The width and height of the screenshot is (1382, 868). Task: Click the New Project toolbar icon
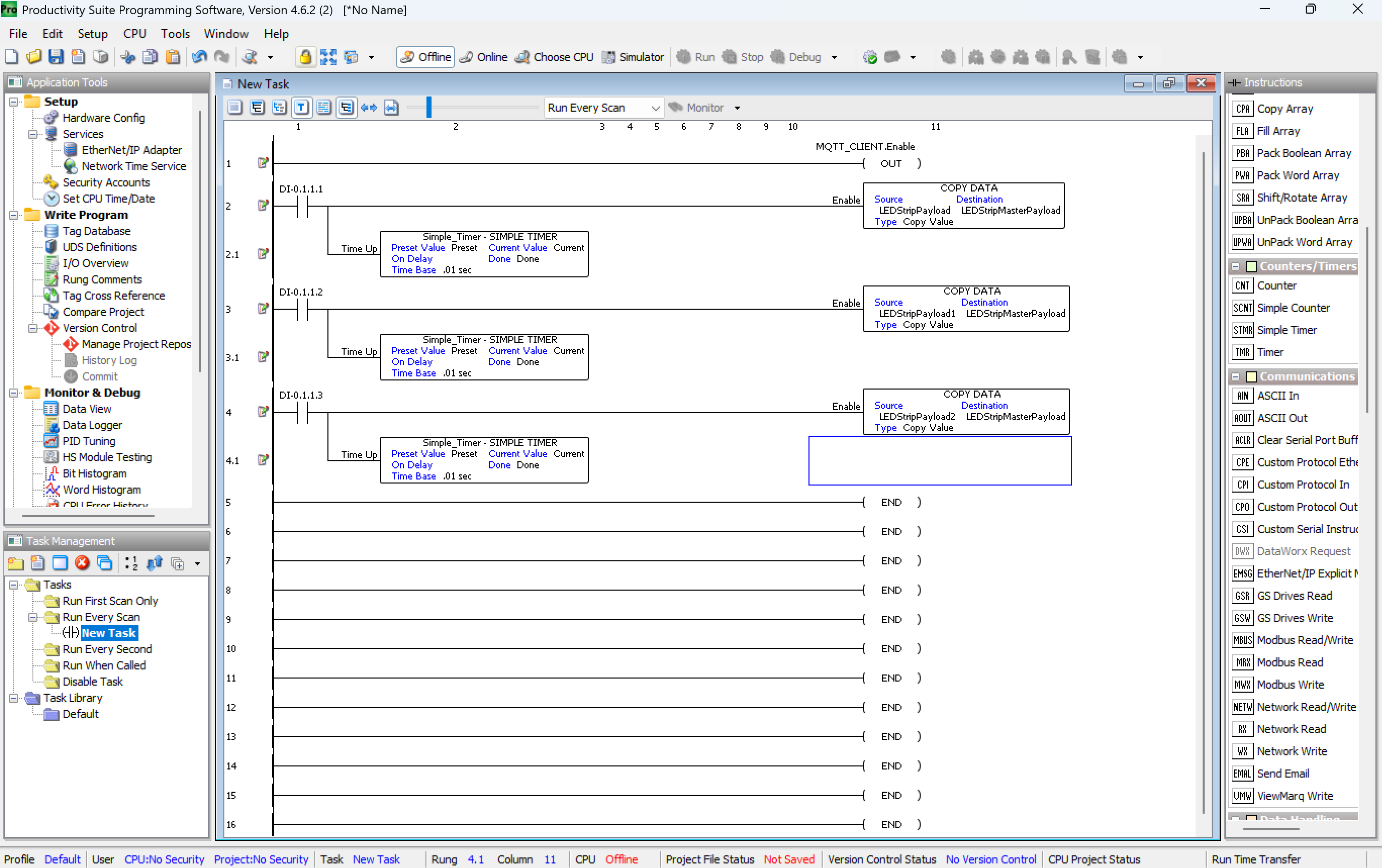click(12, 57)
